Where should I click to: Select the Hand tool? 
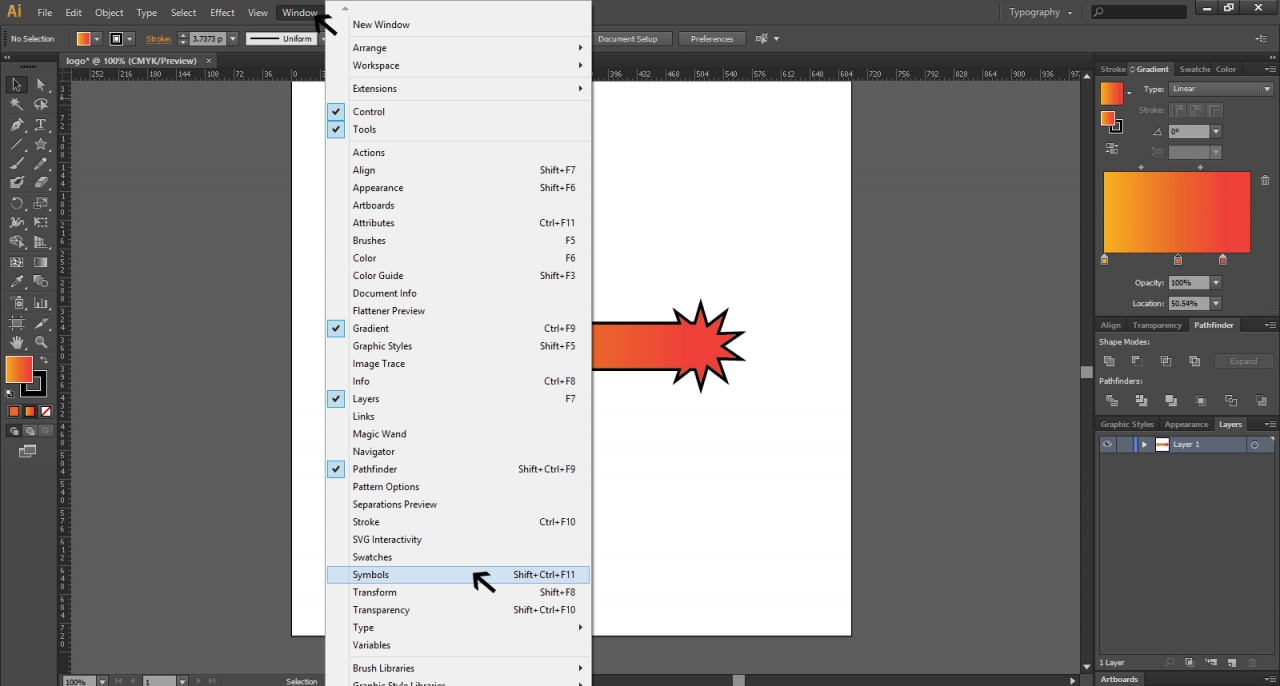[x=17, y=342]
